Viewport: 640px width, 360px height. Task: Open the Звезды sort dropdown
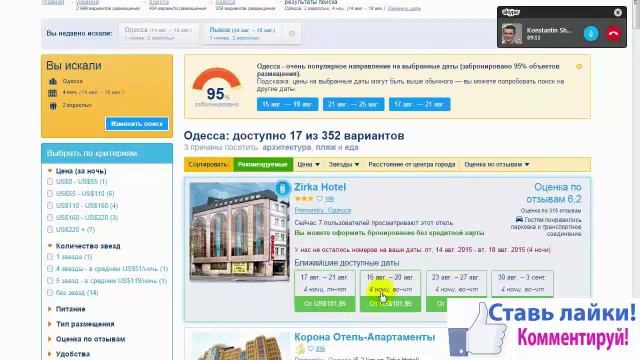coord(344,164)
